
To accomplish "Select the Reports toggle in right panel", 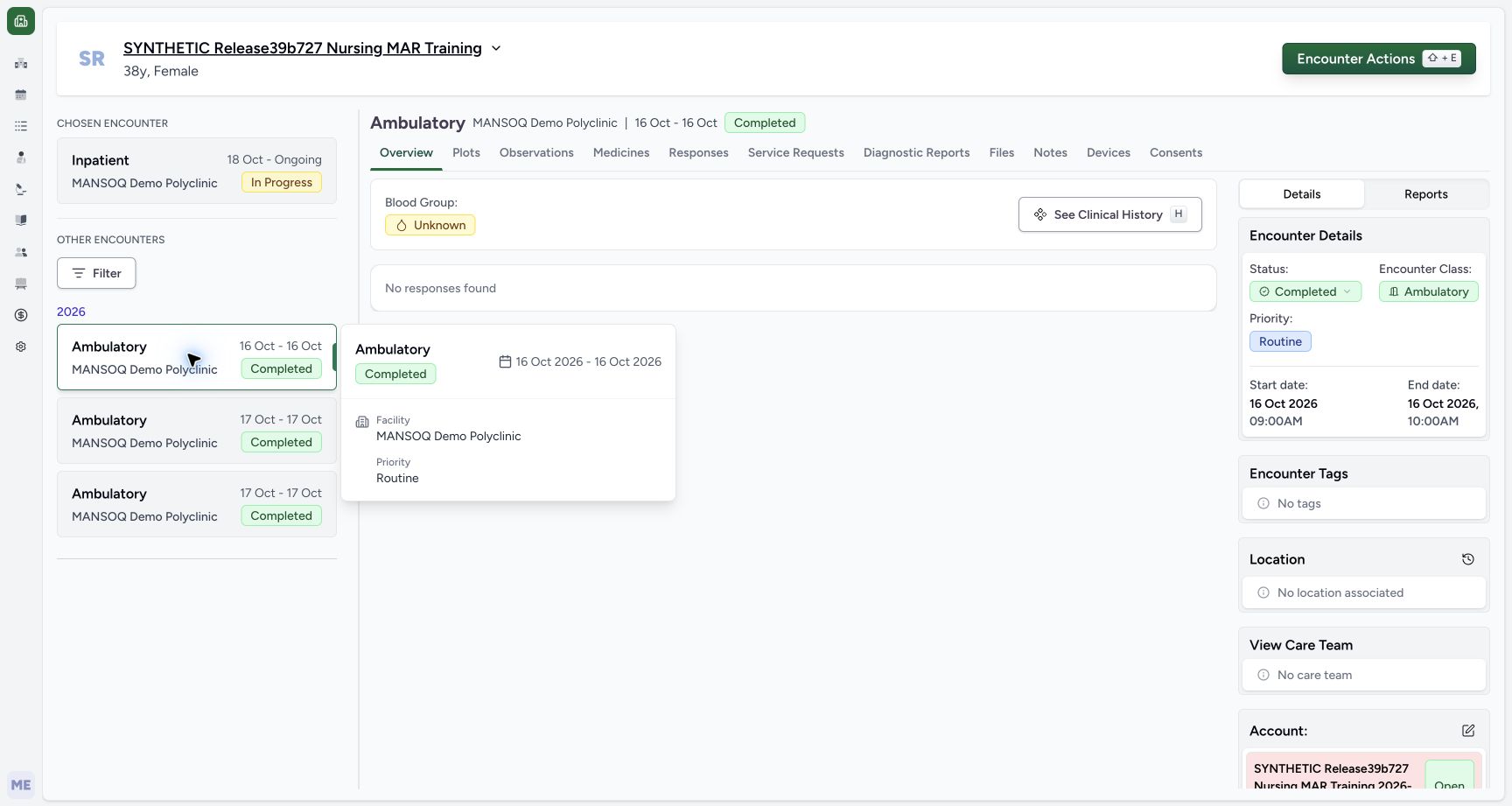I will click(1425, 194).
